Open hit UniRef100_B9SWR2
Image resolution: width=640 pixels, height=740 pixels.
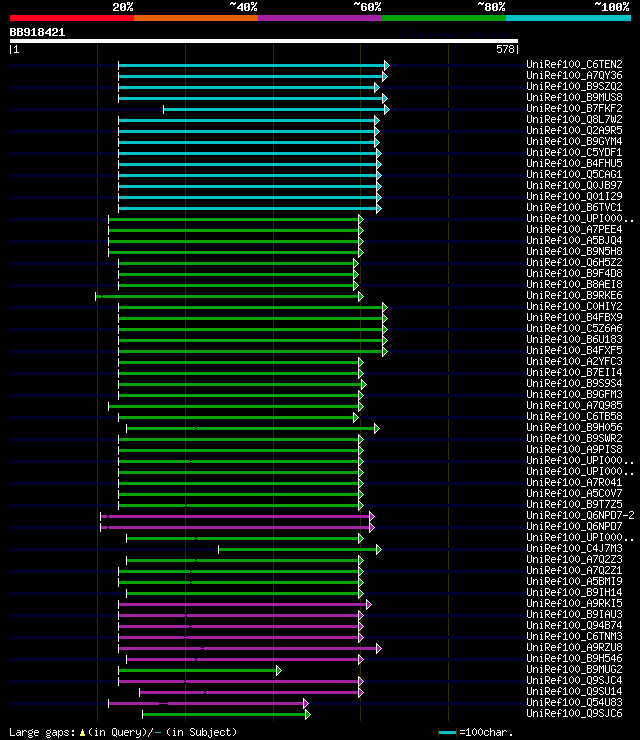tap(574, 438)
